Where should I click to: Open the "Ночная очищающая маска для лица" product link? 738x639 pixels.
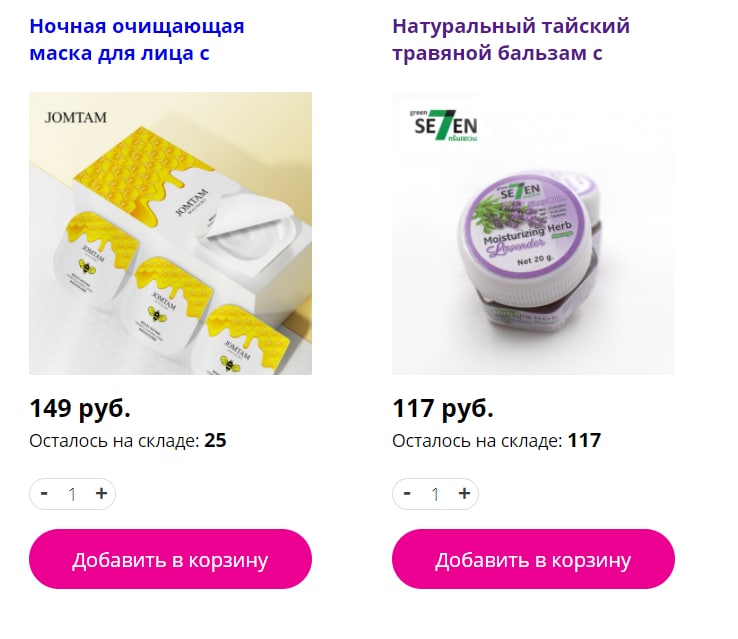coord(137,40)
